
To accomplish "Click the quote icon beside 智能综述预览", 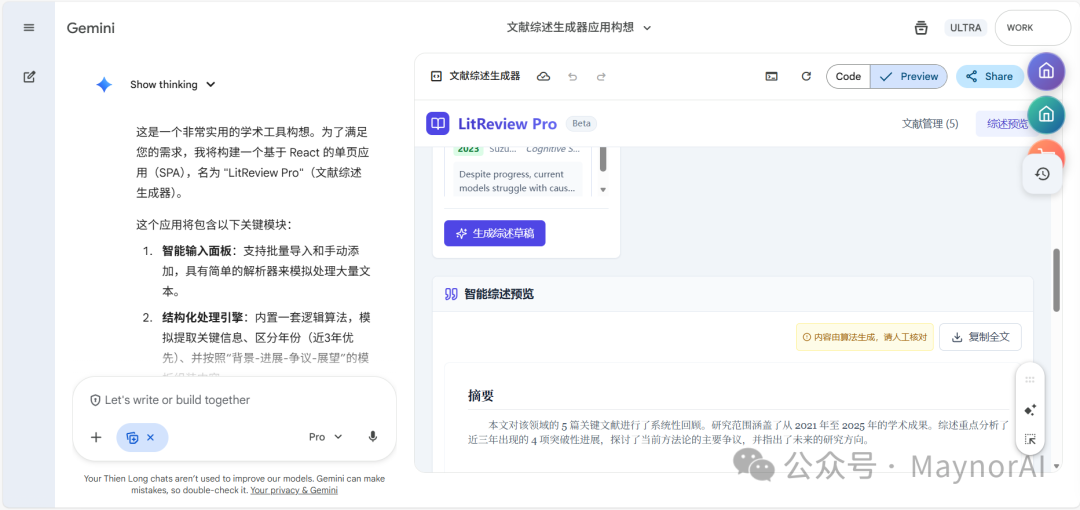I will click(451, 294).
